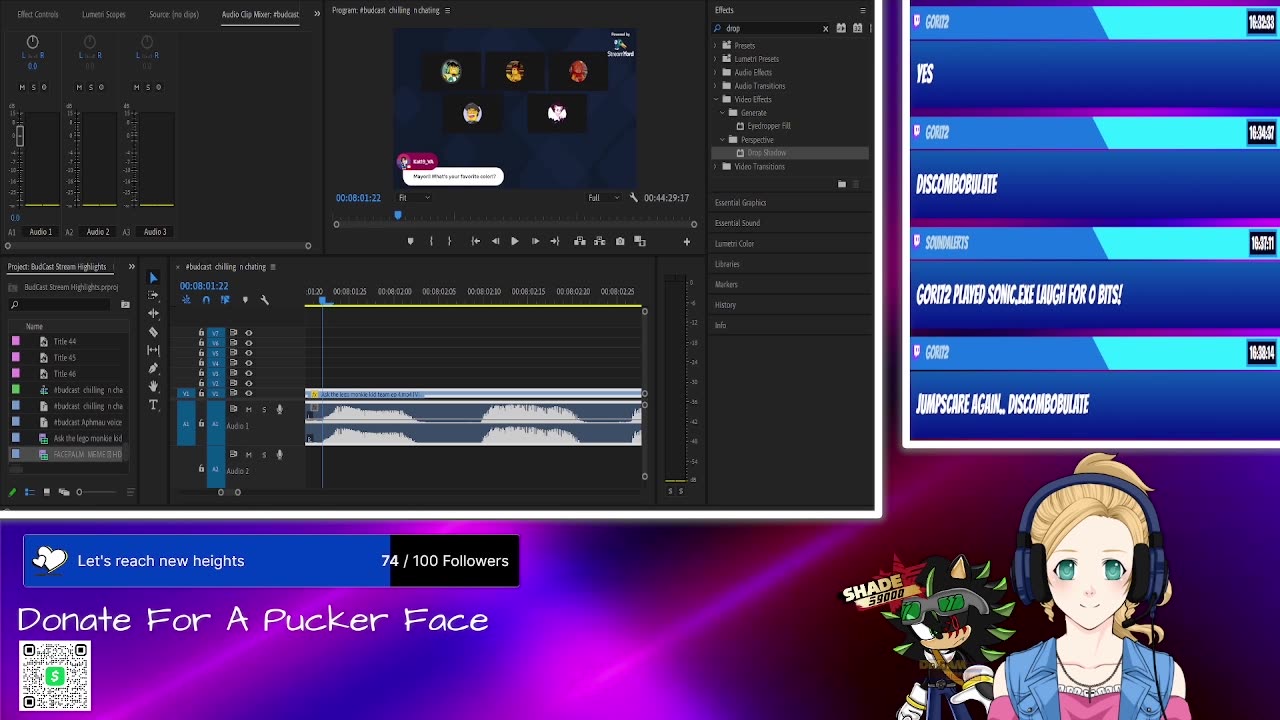Toggle lock on V7 track
Screen dimensions: 1280x720
(x=201, y=333)
